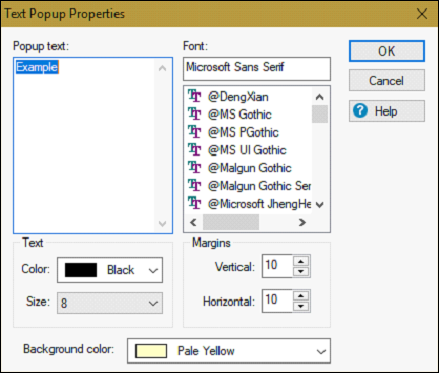Click the TrueType icon beside @Malgun Gothic

(194, 167)
